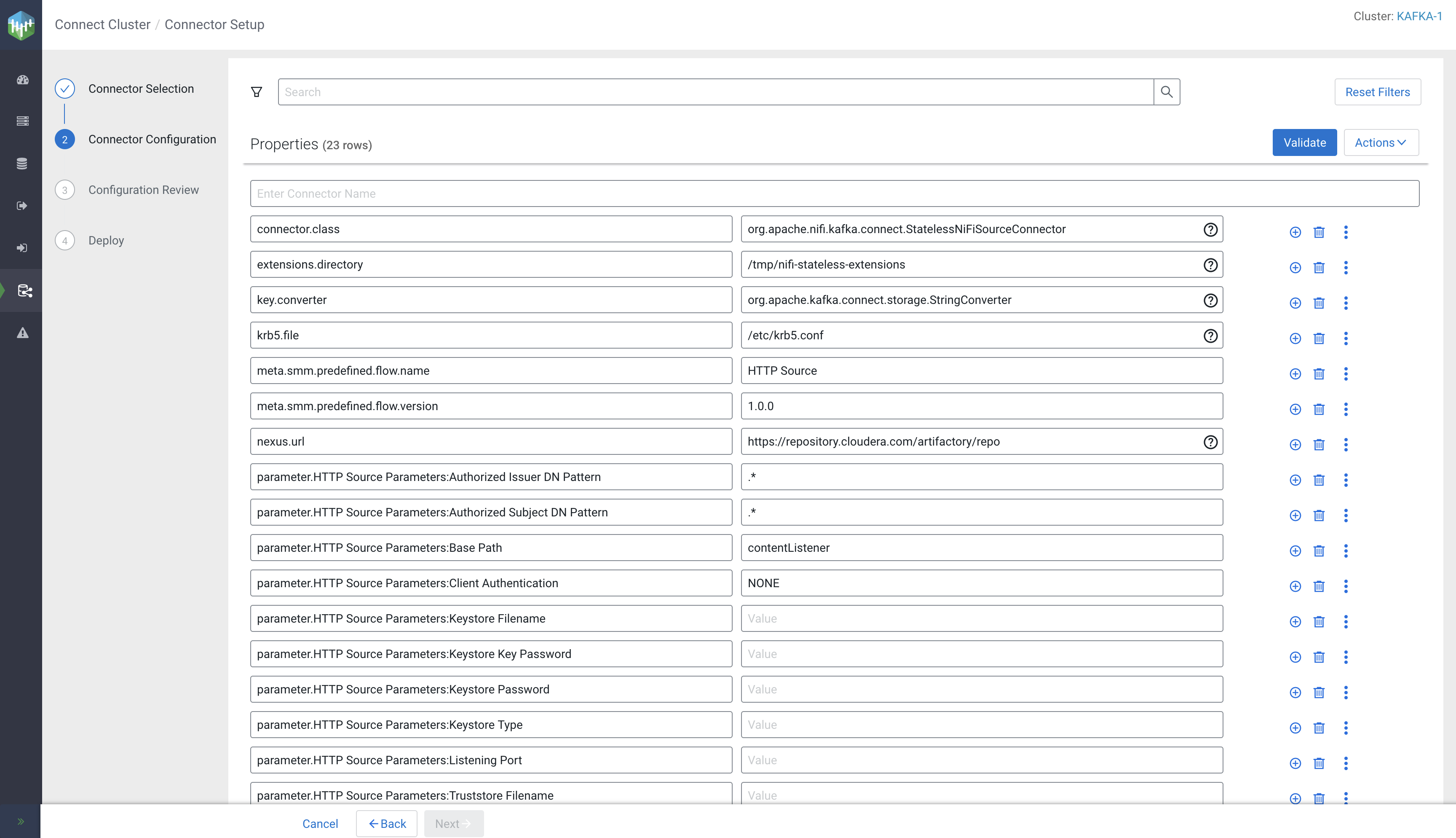Screen dimensions: 1456x838
Task: Select the Configuration Review step
Action: [143, 190]
